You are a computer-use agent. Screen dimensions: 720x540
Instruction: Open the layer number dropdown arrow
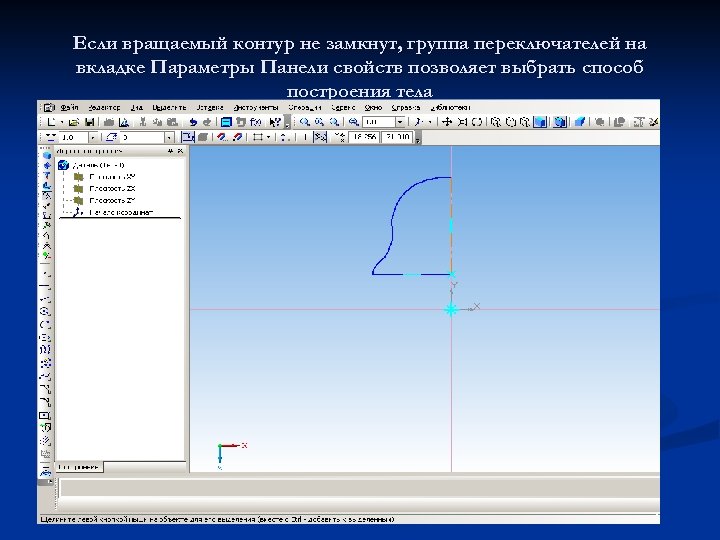click(169, 137)
